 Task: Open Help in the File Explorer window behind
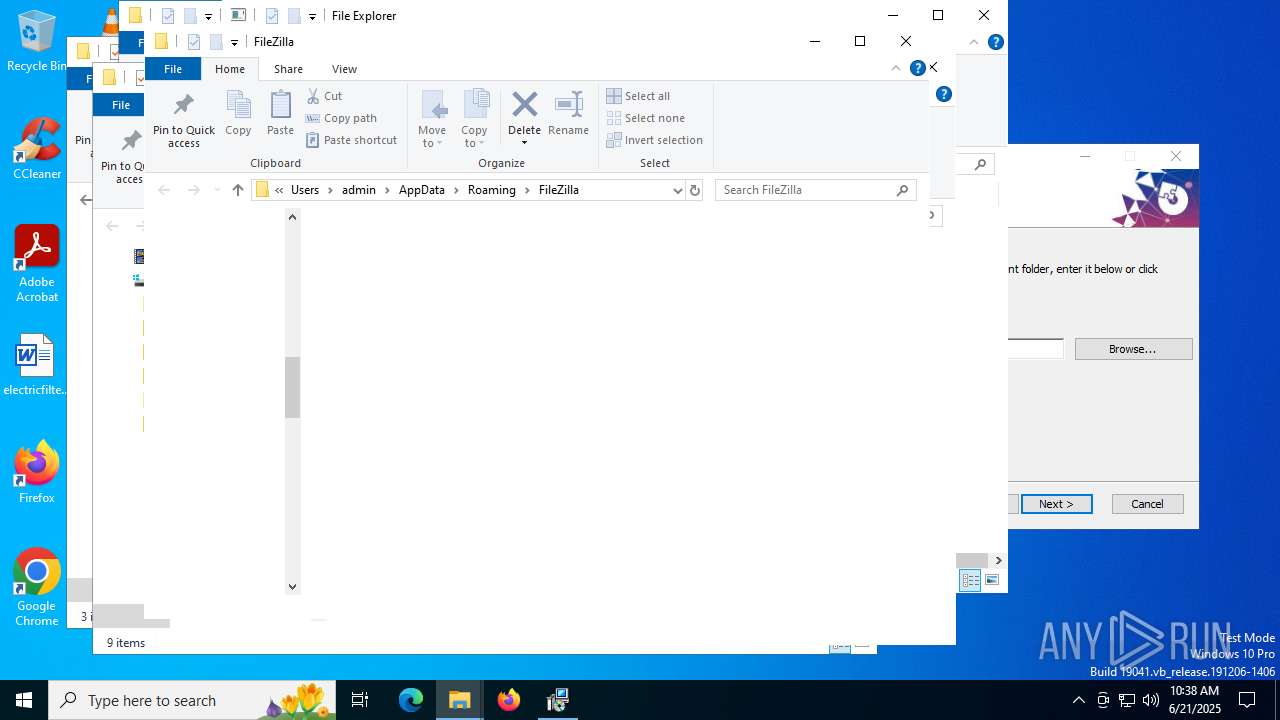click(x=996, y=42)
